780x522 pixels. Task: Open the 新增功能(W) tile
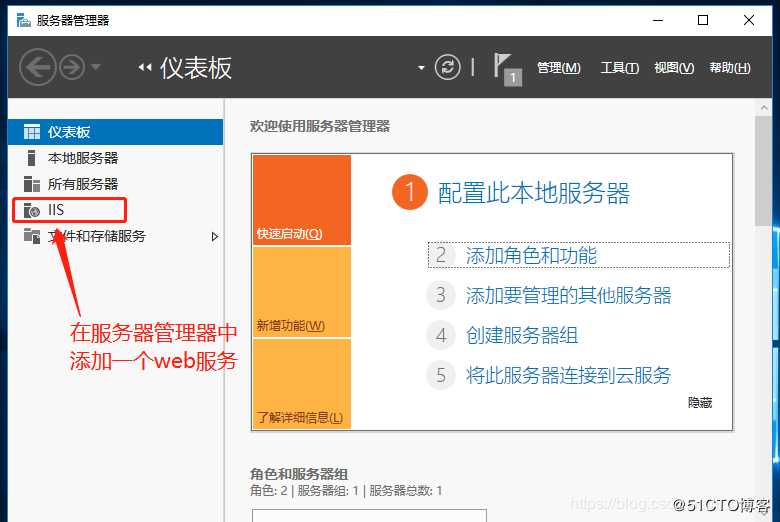[x=301, y=292]
